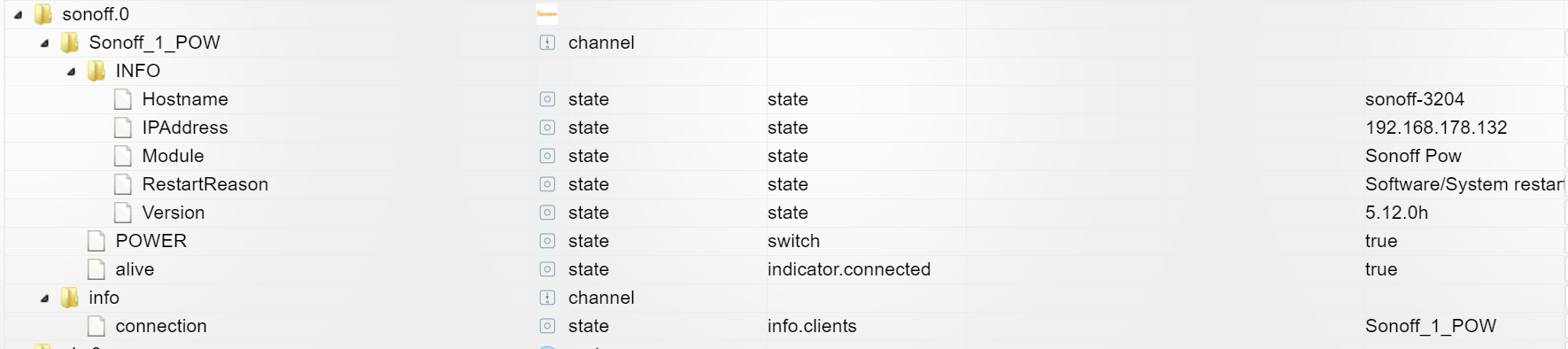Click the Sonoff adapter logo icon

(x=547, y=13)
